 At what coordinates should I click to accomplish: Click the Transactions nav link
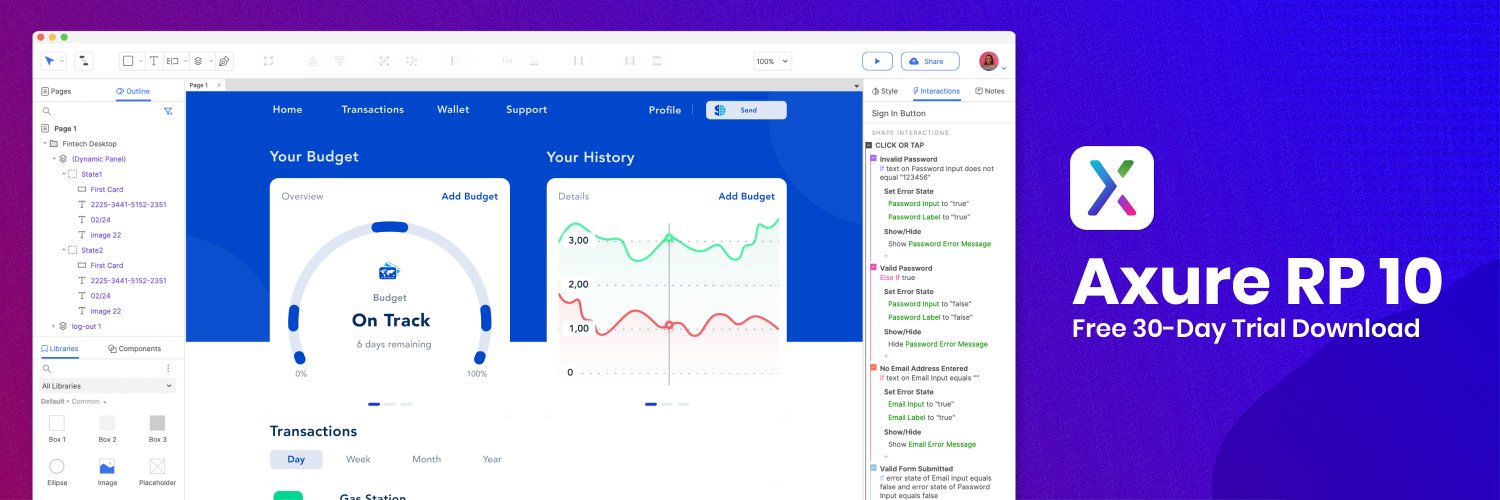click(373, 110)
